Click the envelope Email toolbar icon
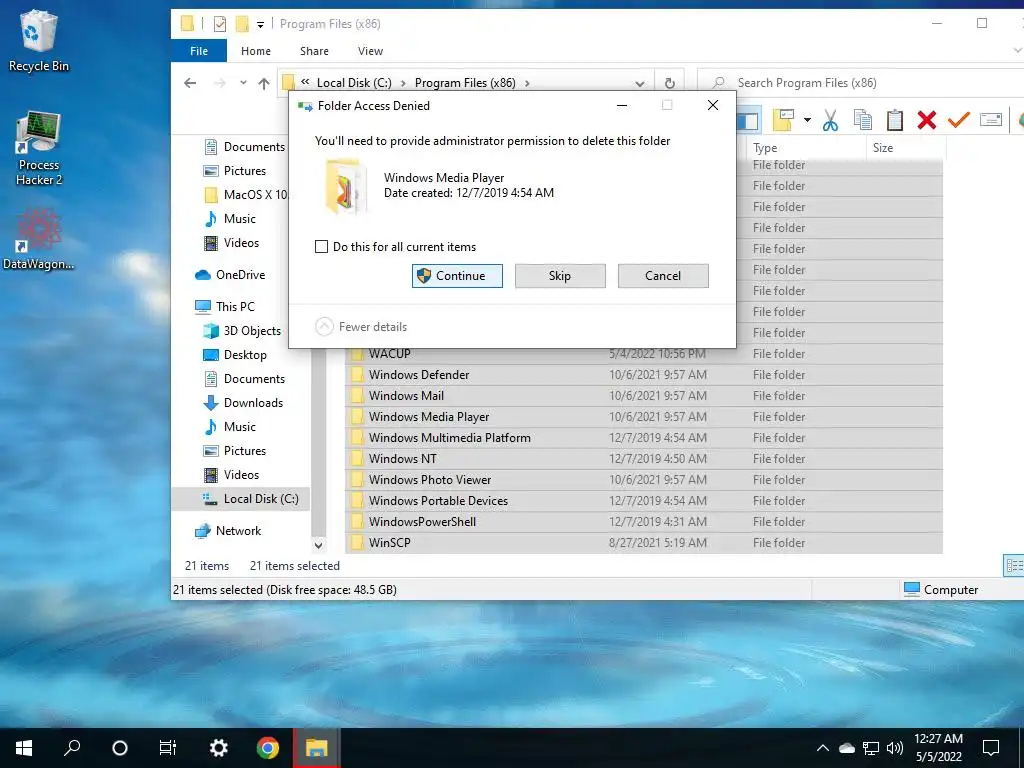The image size is (1024, 768). [x=991, y=120]
